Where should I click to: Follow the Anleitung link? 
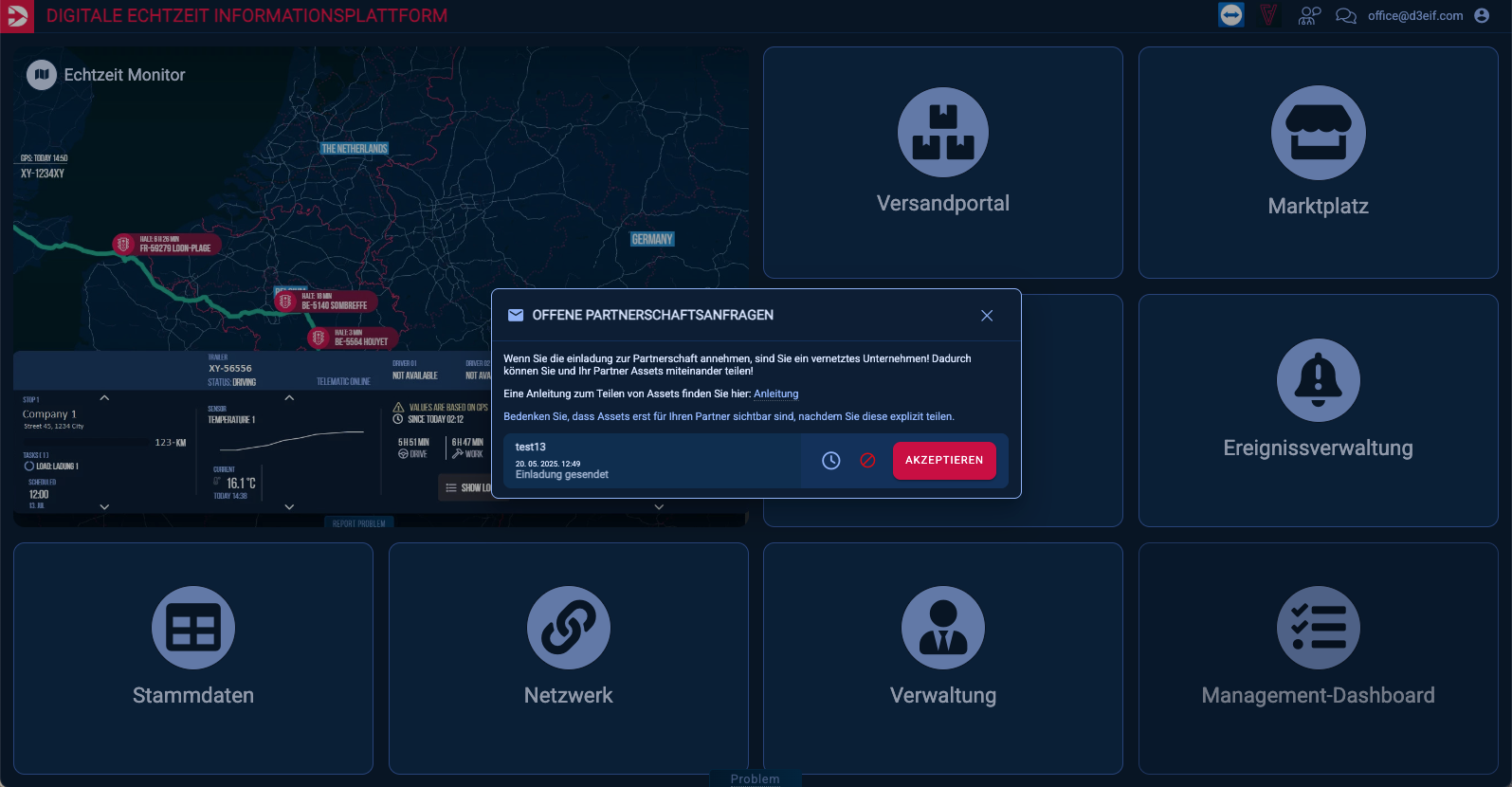pyautogui.click(x=775, y=394)
